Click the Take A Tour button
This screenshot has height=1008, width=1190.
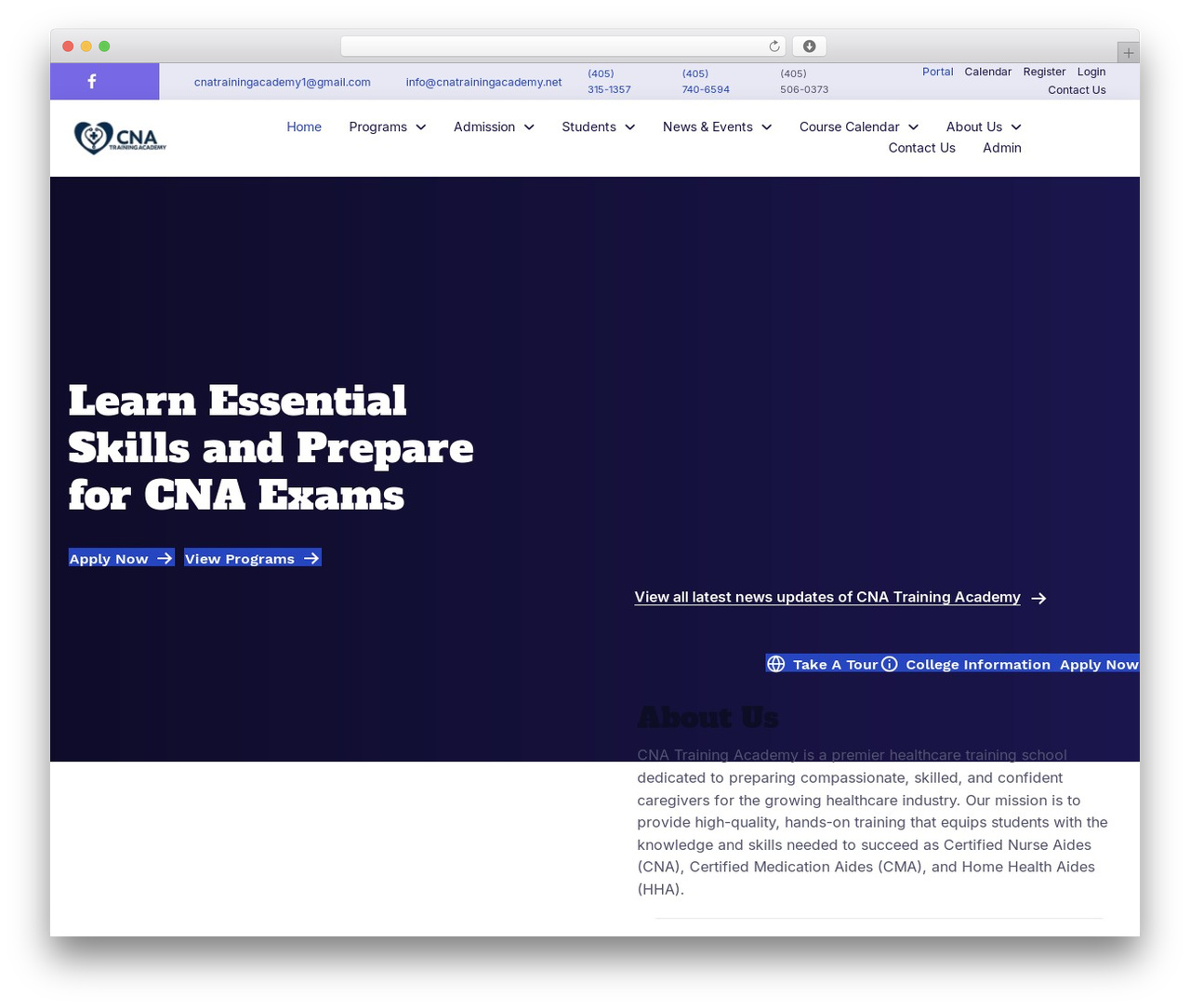point(823,664)
